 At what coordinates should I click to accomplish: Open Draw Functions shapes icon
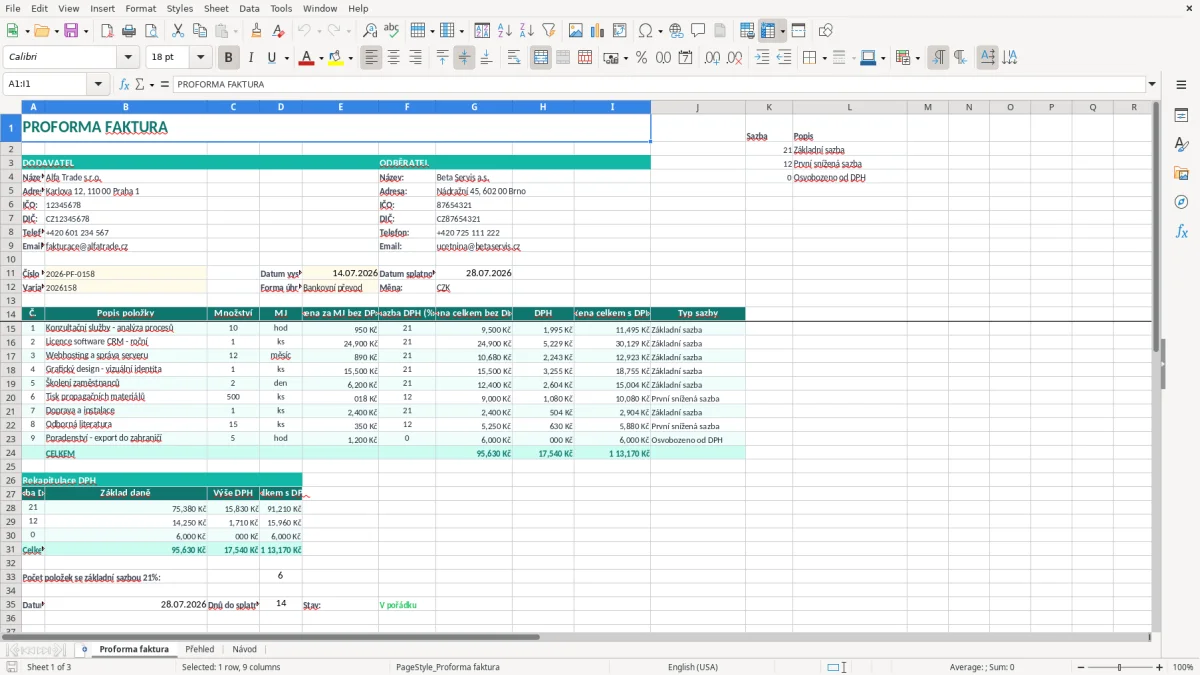[x=826, y=31]
